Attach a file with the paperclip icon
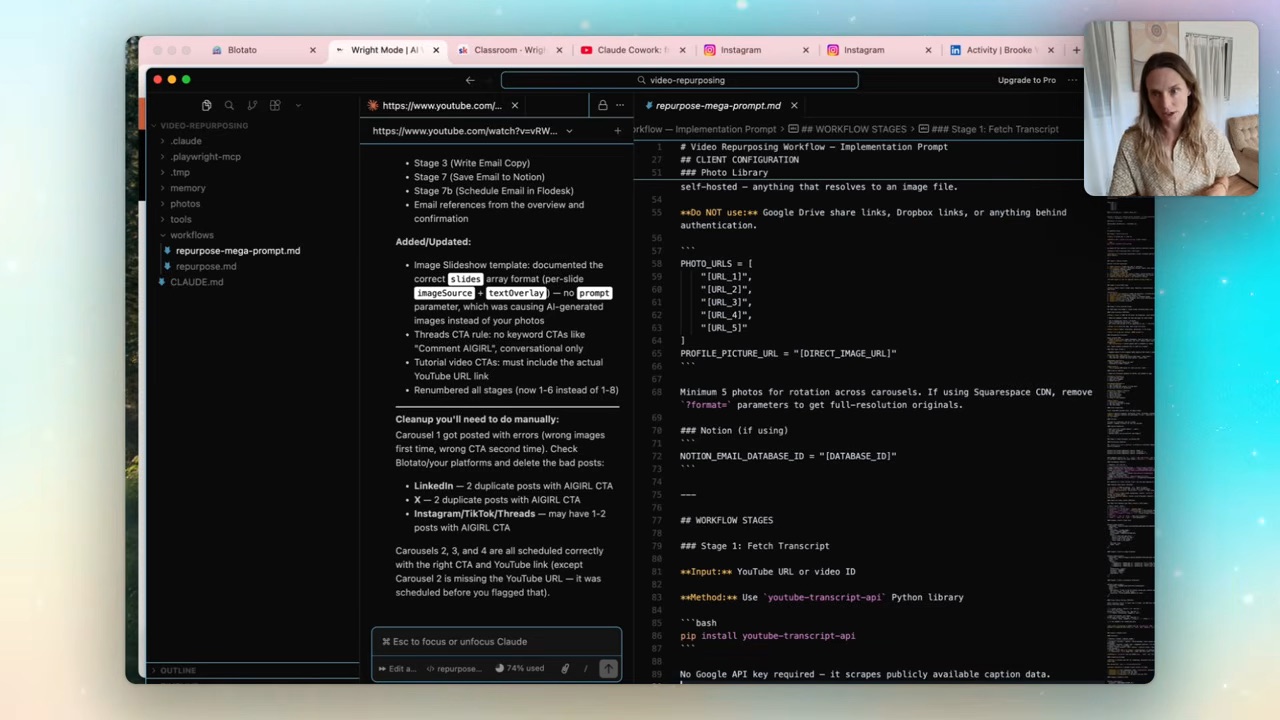Screen dimensions: 1280x720 [x=565, y=668]
